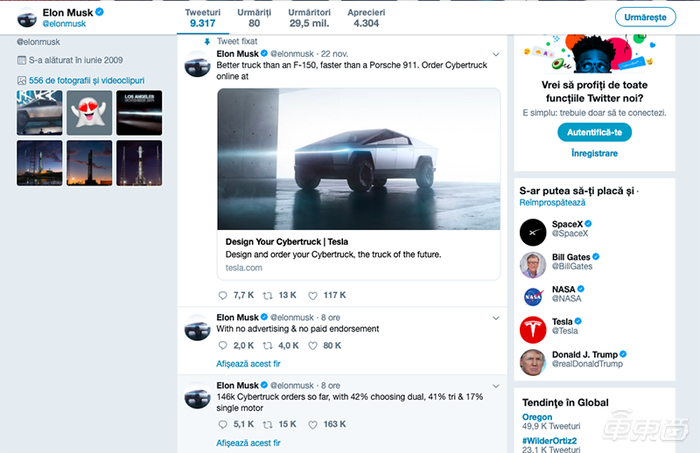The image size is (700, 453).
Task: Click Reîmprospătează to refresh suggestions
Action: tap(552, 203)
